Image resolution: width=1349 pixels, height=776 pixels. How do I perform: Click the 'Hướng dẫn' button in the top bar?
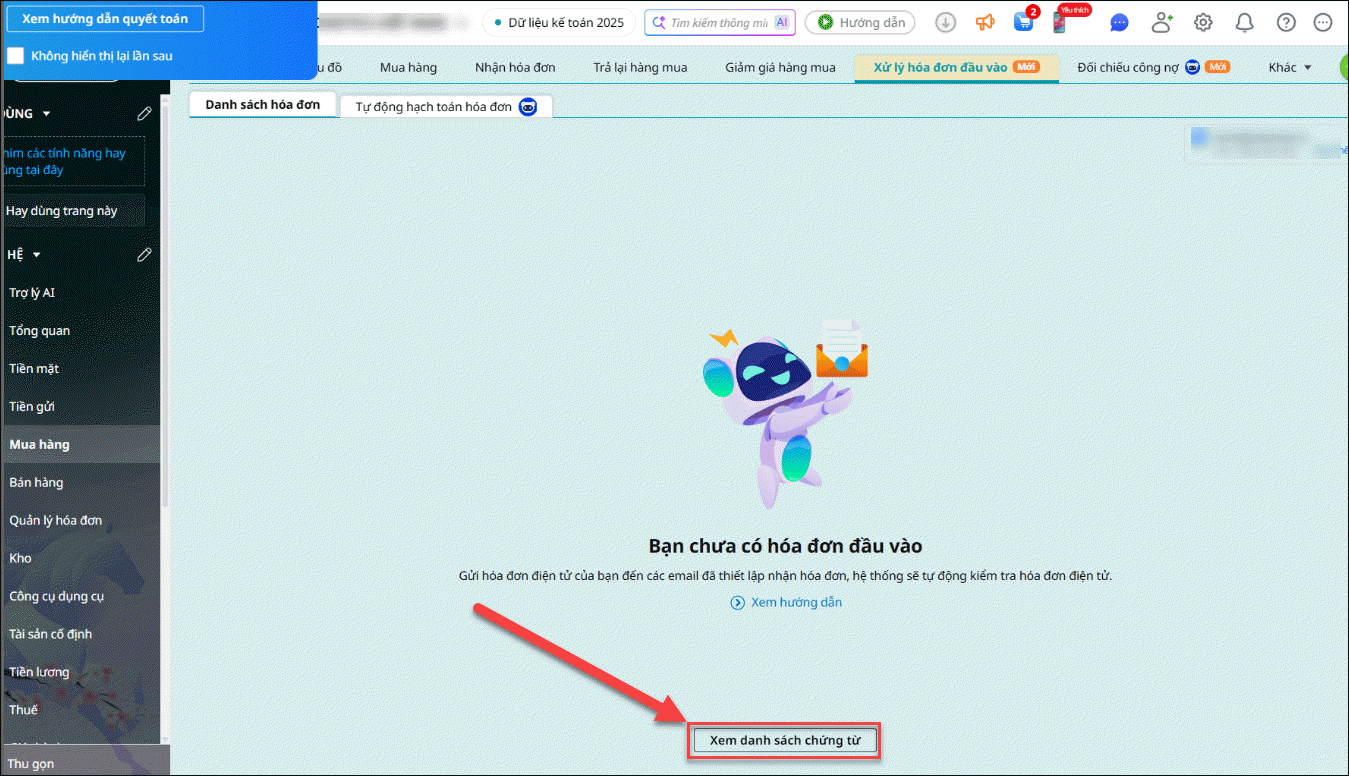point(861,22)
